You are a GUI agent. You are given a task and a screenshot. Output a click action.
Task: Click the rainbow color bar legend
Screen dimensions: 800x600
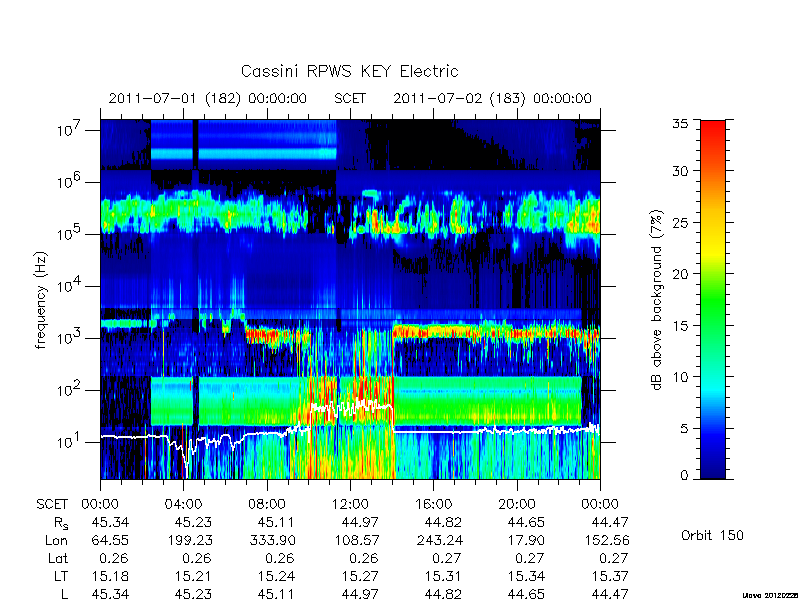(713, 299)
